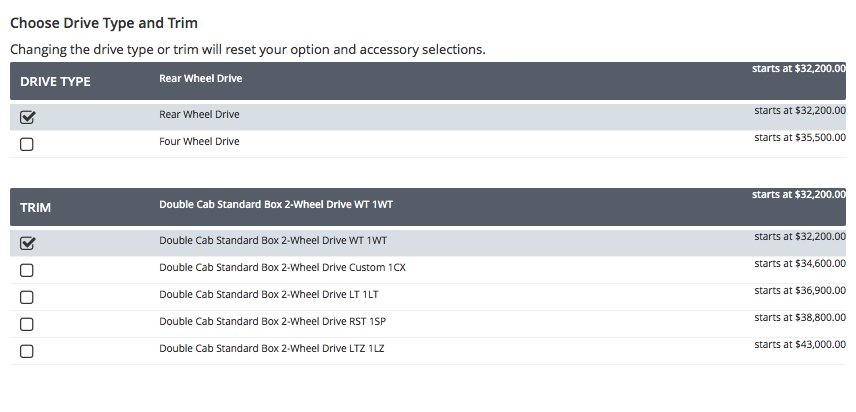Click the $34,600.00 starting price
856x412 pixels.
[799, 264]
